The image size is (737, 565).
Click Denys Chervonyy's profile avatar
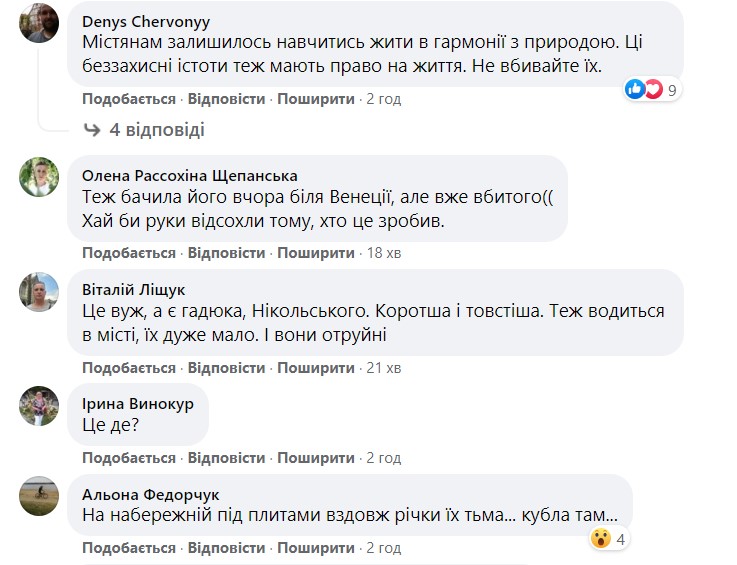40,24
